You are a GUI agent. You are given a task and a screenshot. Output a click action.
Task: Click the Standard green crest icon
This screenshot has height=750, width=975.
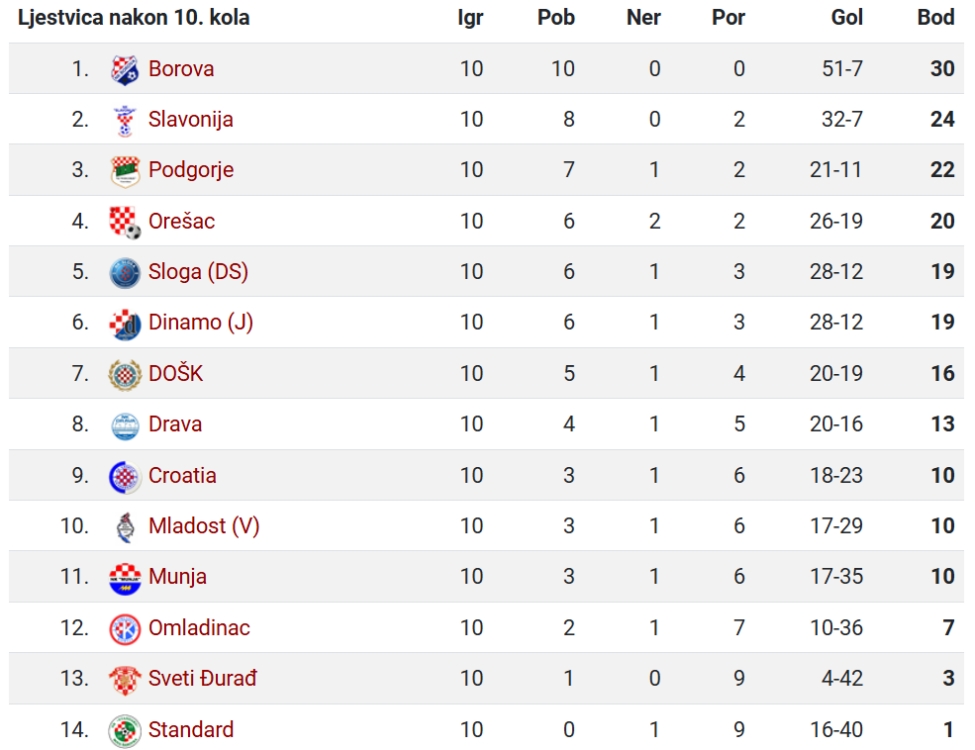pyautogui.click(x=124, y=730)
